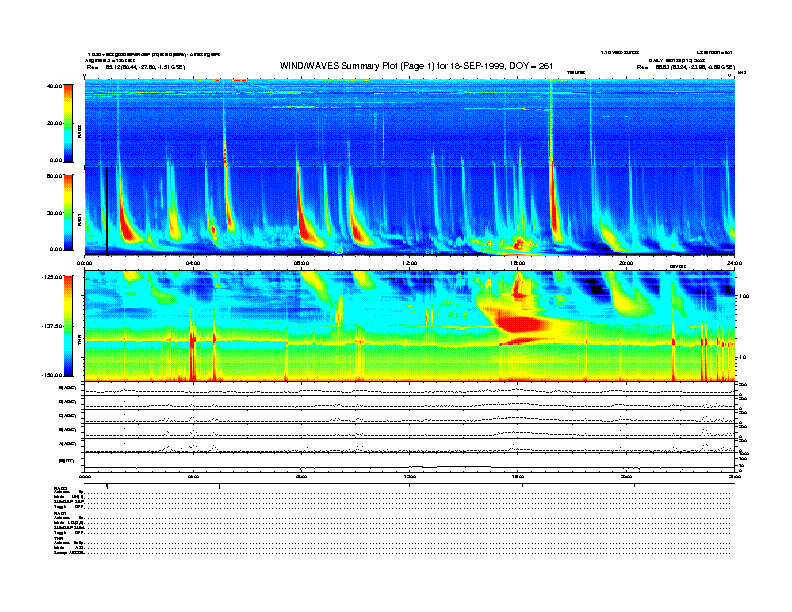The image size is (792, 612).
Task: Click the 12:00 tick below RAD1 spectrogram
Action: click(x=410, y=263)
